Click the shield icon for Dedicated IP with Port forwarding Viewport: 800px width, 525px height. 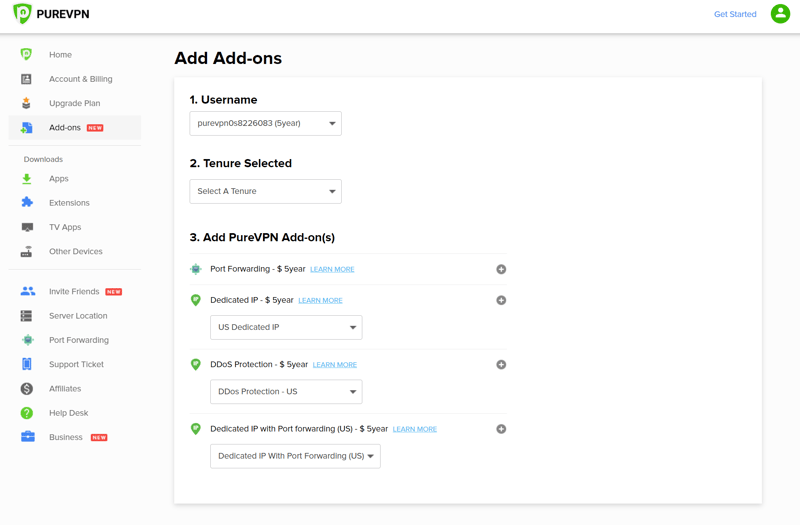(195, 429)
